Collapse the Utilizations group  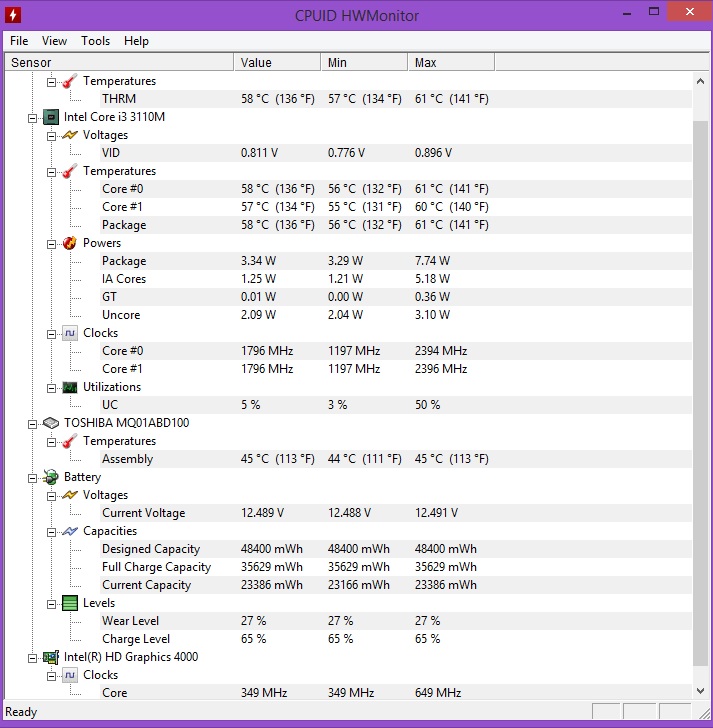coord(51,388)
